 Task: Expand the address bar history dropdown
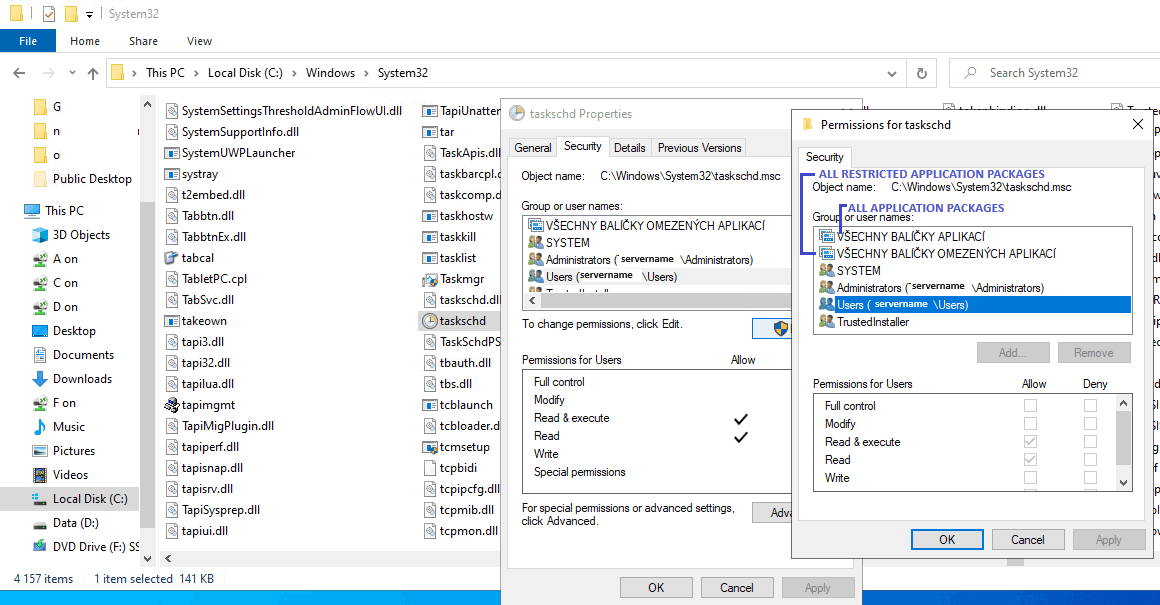pos(891,73)
